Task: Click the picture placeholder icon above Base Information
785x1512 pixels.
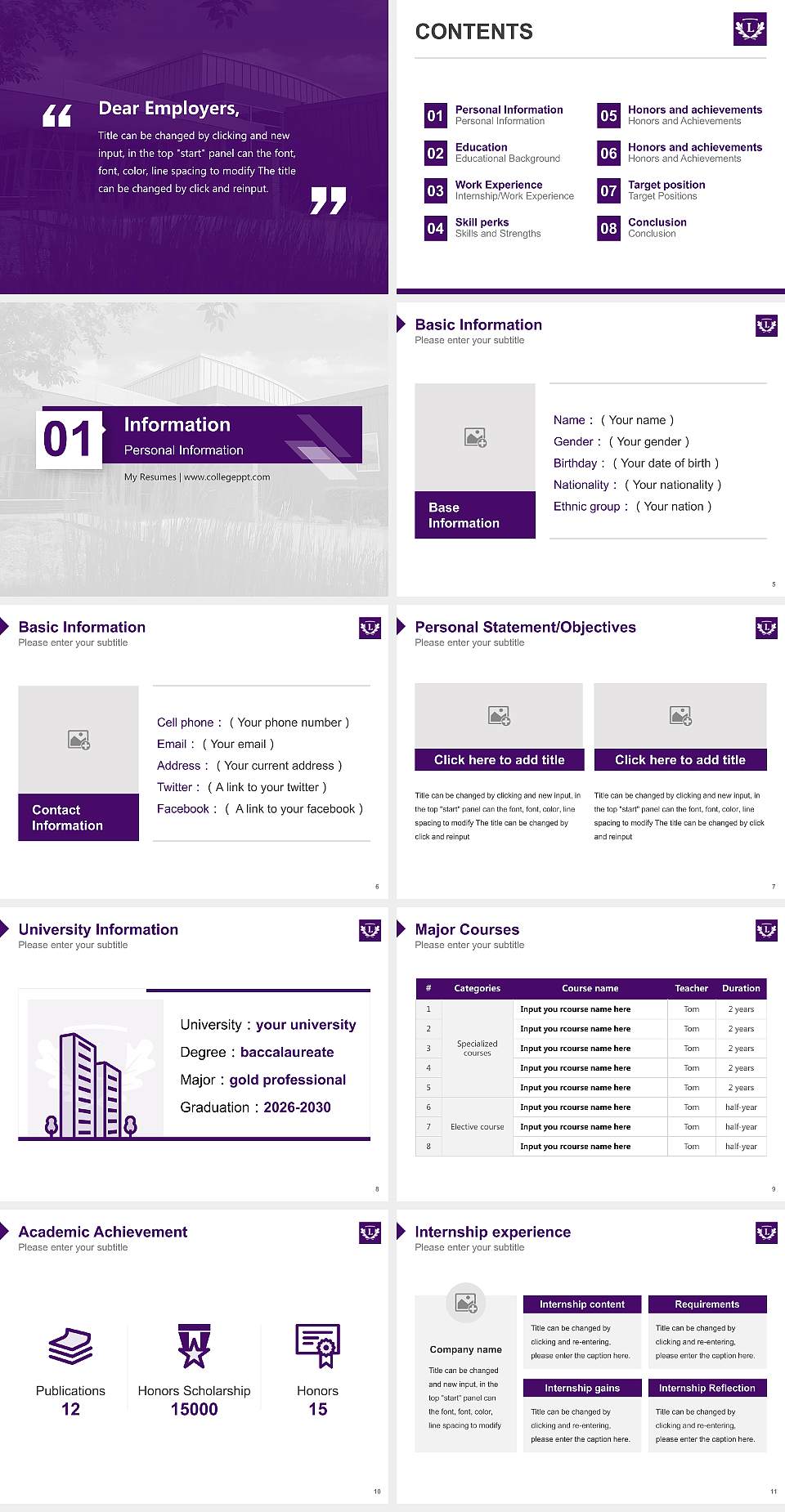Action: [475, 437]
